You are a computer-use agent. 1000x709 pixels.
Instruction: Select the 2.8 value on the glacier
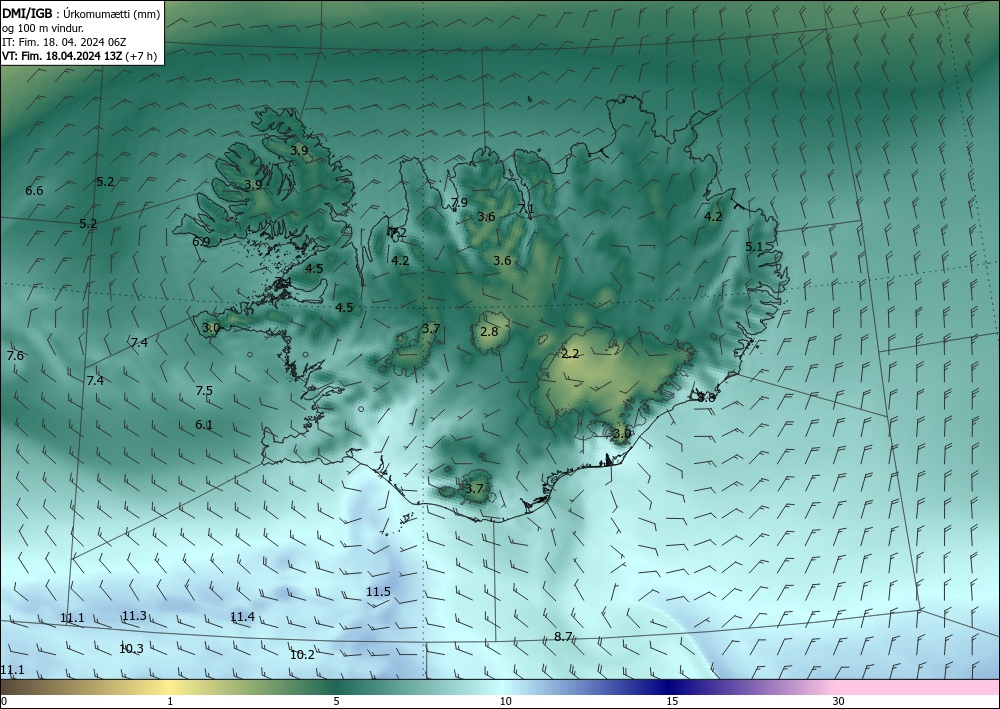(x=489, y=332)
